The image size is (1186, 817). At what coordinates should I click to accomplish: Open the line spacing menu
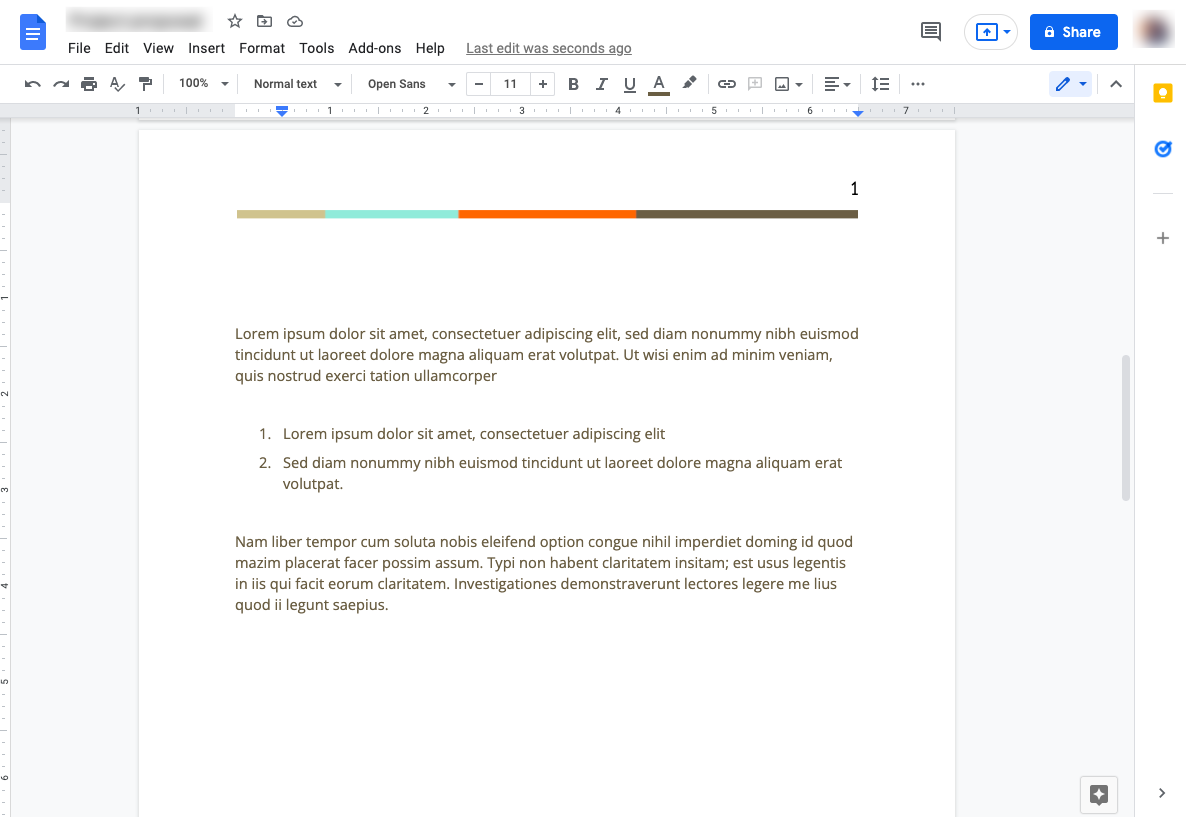tap(880, 84)
